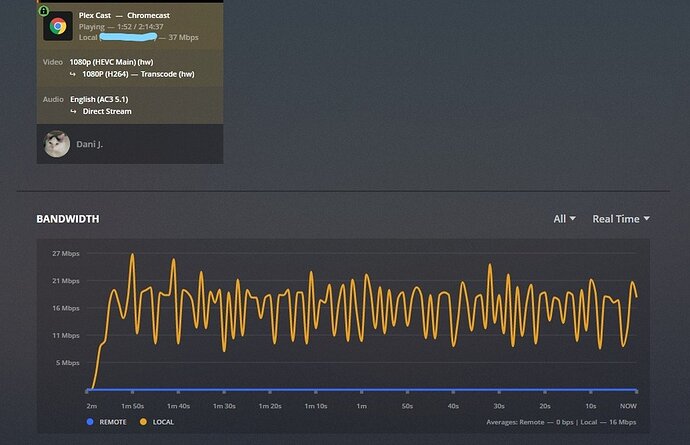Click the 1m 20s time axis label
The image size is (690, 445).
[270, 406]
